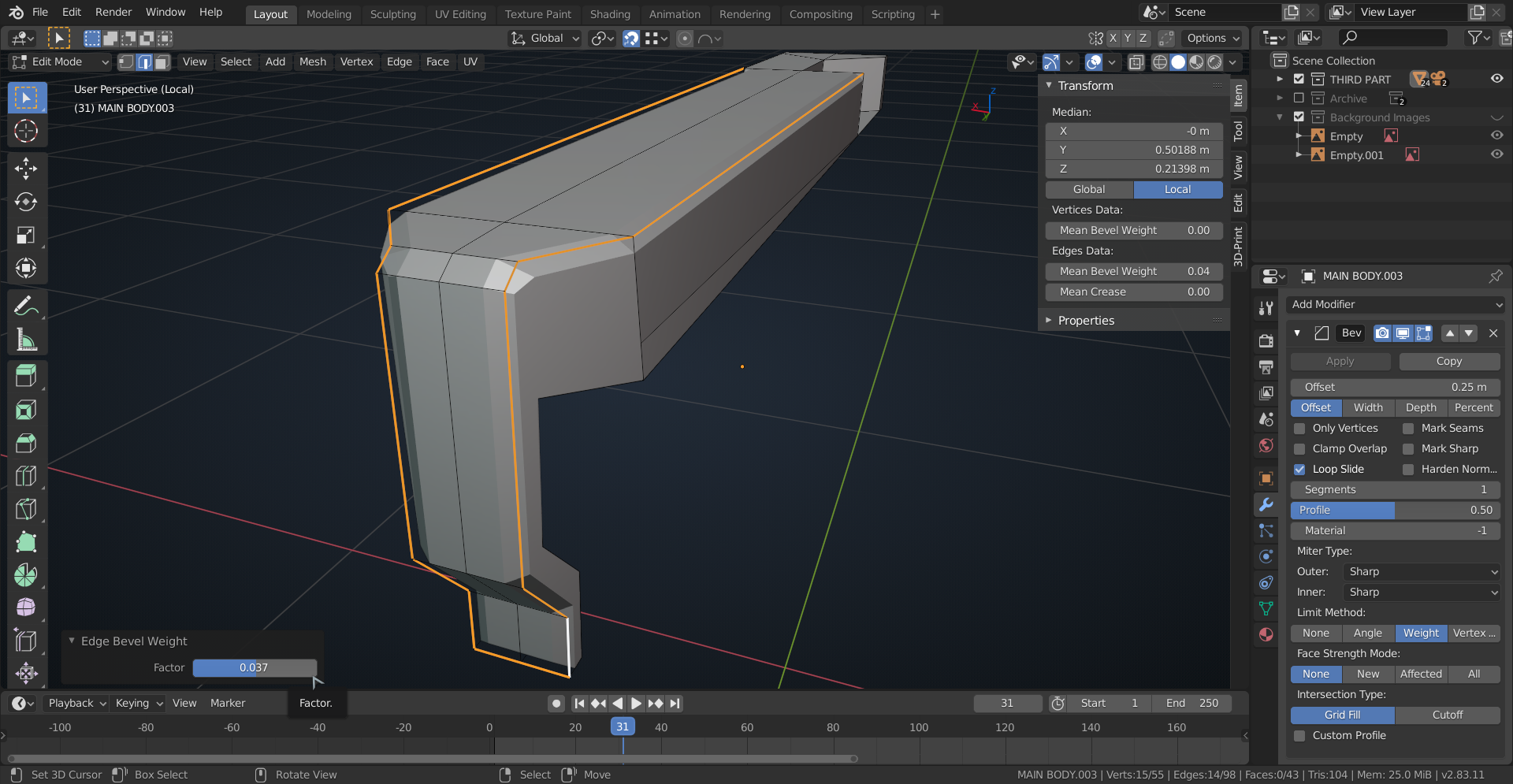Choose the Poly Build tool
The height and width of the screenshot is (784, 1513).
point(26,542)
